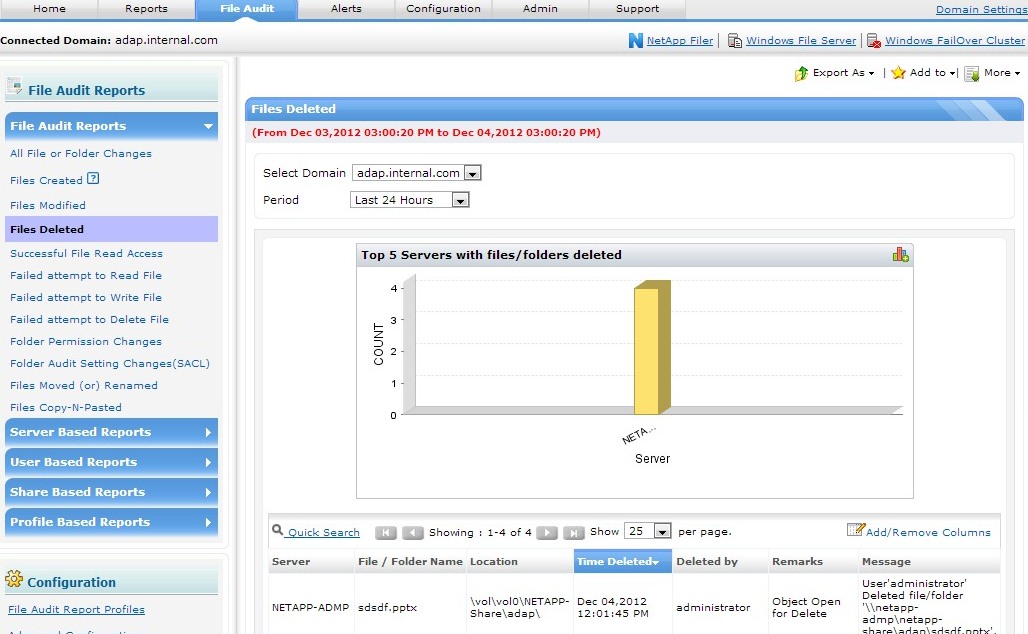
Task: Sort by Time Deleted column header
Action: point(617,562)
